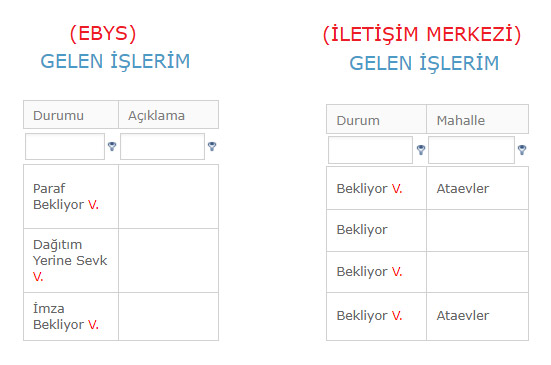Viewport: 551px width, 365px height.
Task: Sort by the Mahalle column header
Action: pyautogui.click(x=478, y=119)
